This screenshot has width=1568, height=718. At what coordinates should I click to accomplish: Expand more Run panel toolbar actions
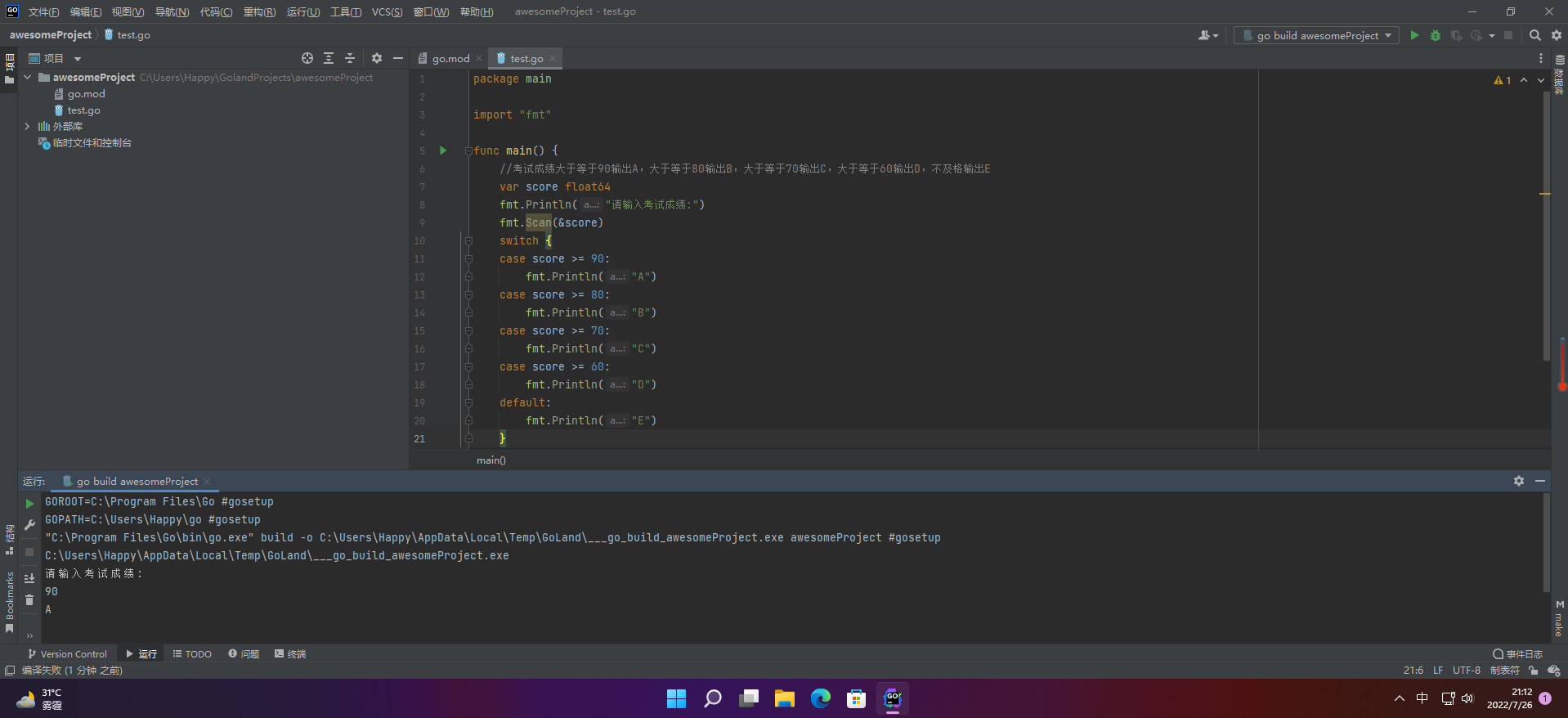(x=29, y=635)
